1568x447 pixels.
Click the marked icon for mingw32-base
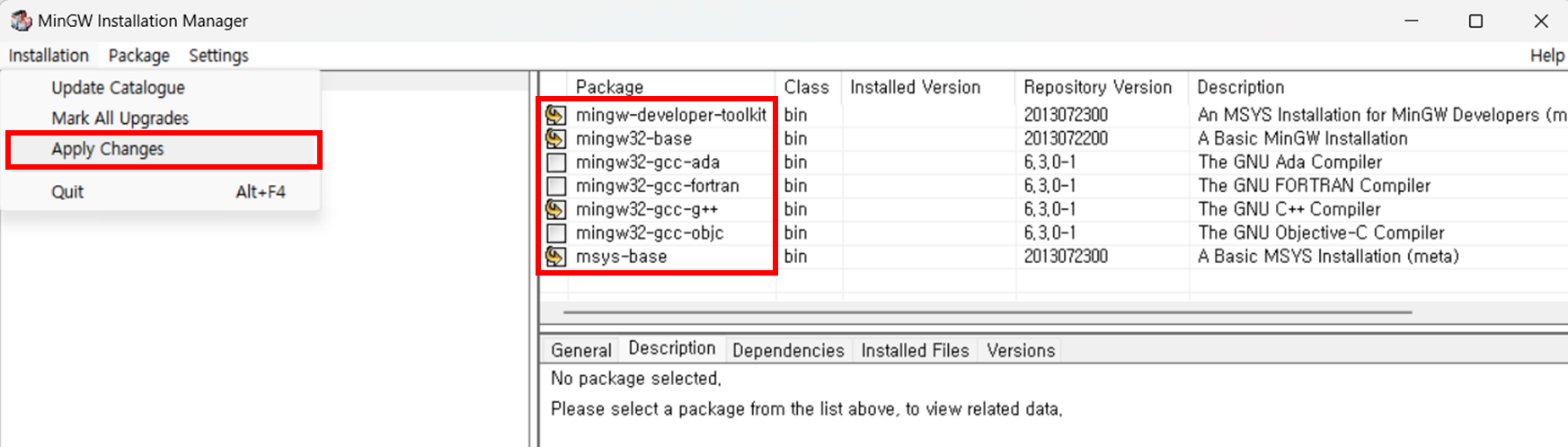point(556,138)
